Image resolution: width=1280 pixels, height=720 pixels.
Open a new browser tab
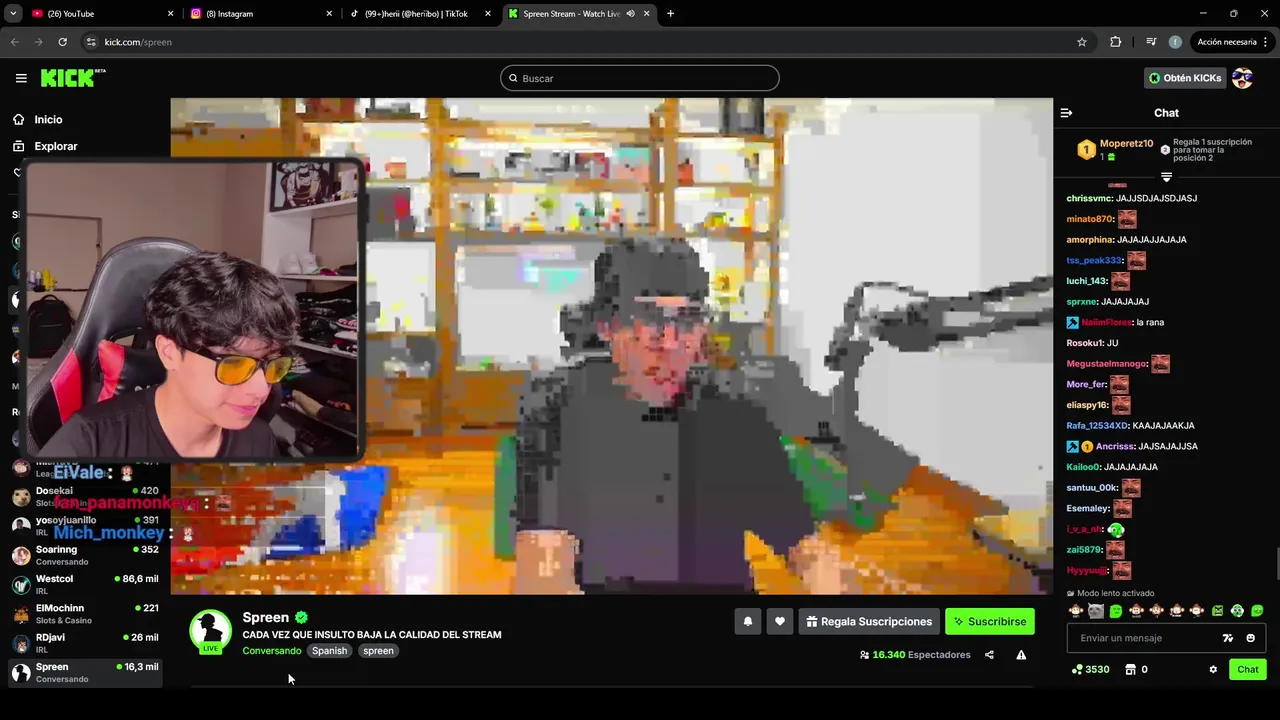(670, 14)
